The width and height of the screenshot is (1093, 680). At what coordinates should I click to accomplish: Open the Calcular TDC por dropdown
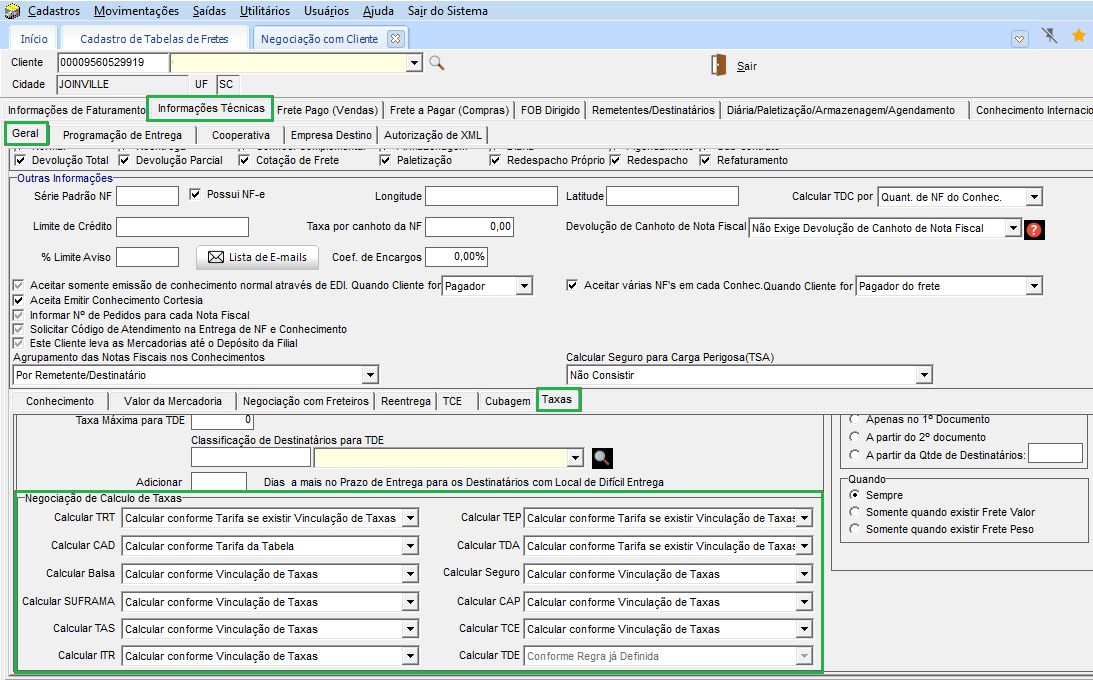[1033, 197]
